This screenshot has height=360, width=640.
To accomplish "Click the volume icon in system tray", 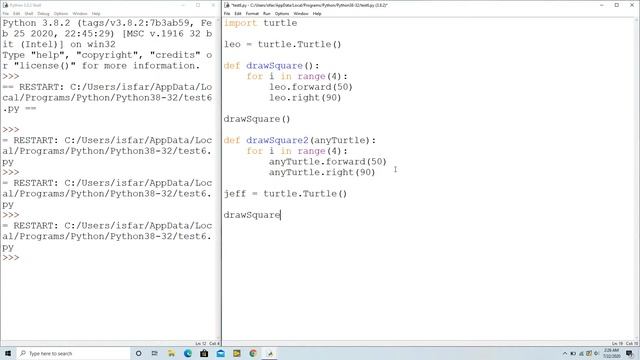I will click(x=596, y=353).
